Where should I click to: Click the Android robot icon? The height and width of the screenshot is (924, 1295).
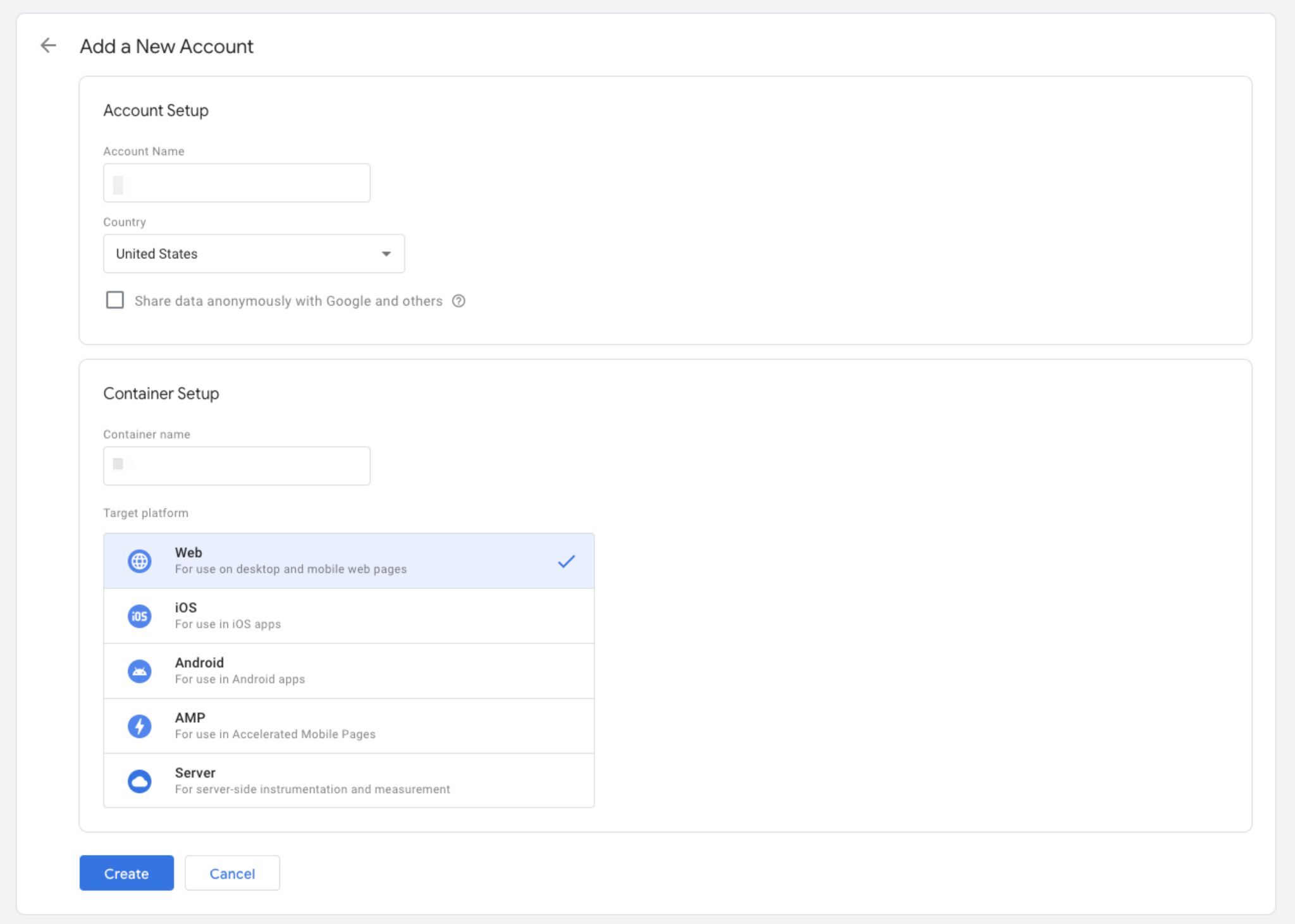pyautogui.click(x=139, y=671)
